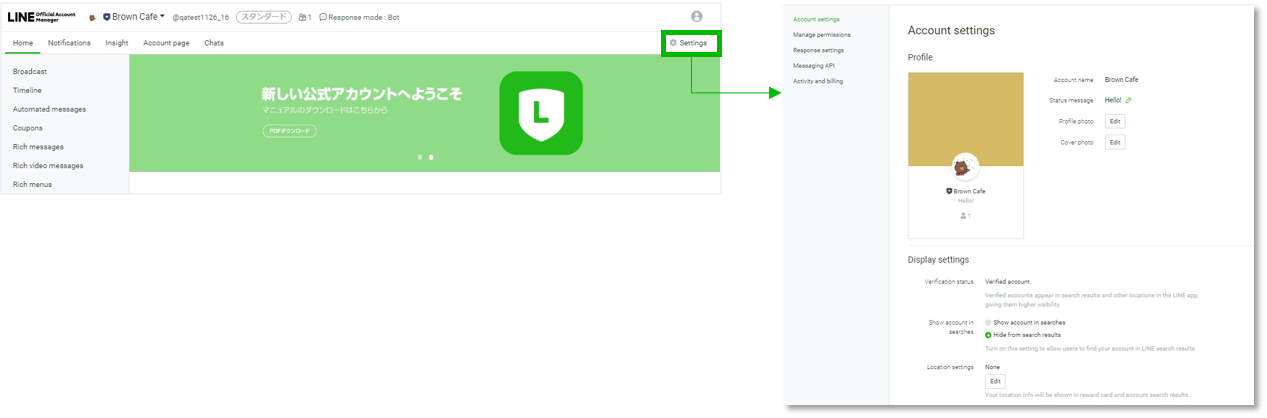Click Edit button for Profile photo
This screenshot has height=418, width=1267.
(x=1115, y=121)
